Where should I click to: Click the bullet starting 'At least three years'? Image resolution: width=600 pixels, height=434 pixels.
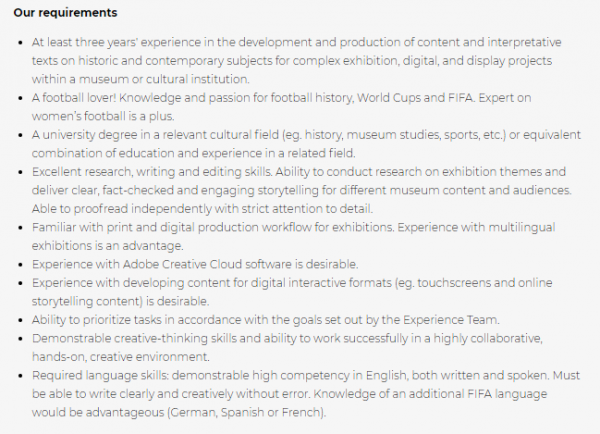(297, 60)
